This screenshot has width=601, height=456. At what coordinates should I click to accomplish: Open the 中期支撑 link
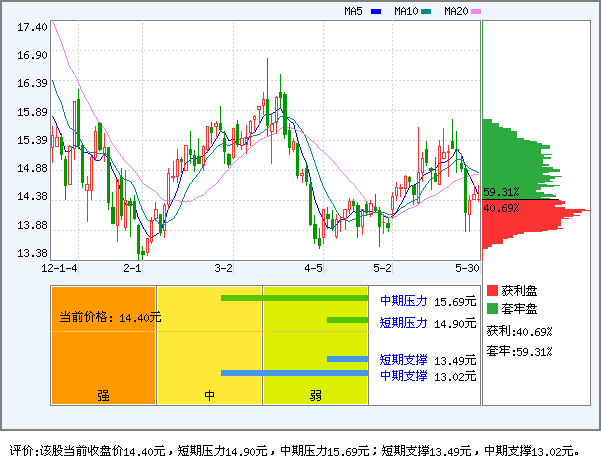(404, 376)
